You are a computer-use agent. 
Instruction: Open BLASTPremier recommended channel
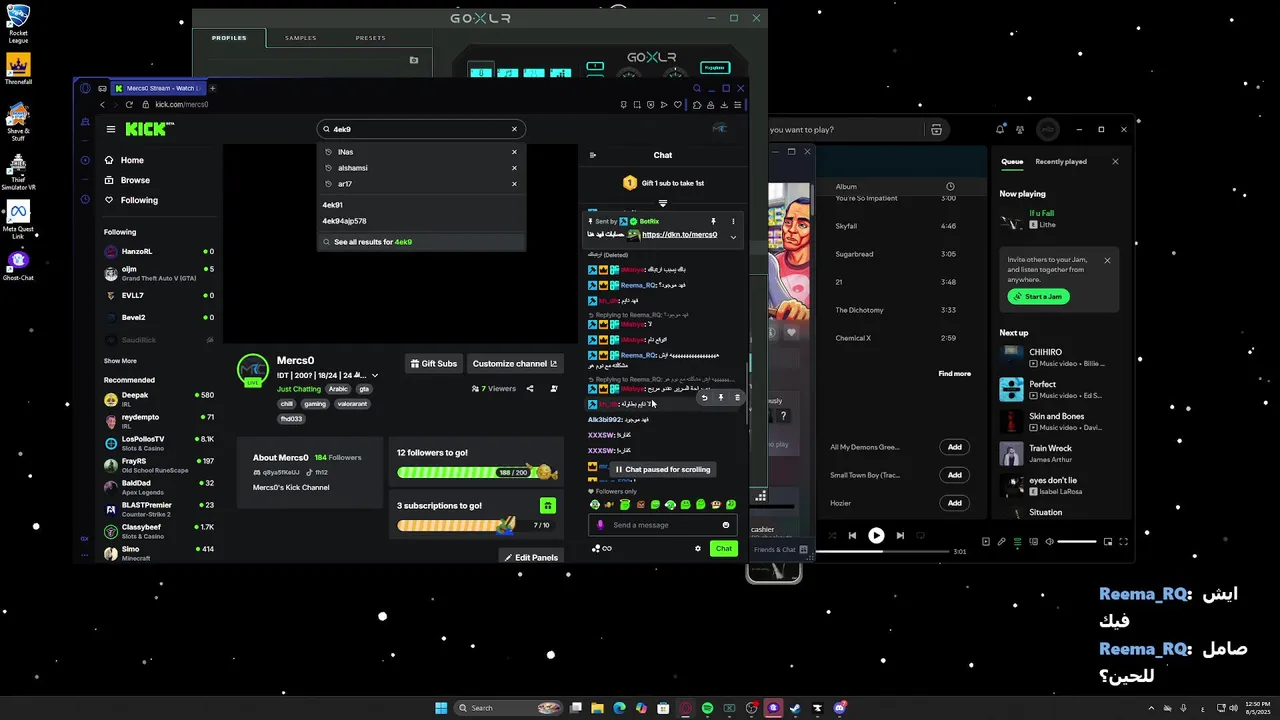point(159,508)
